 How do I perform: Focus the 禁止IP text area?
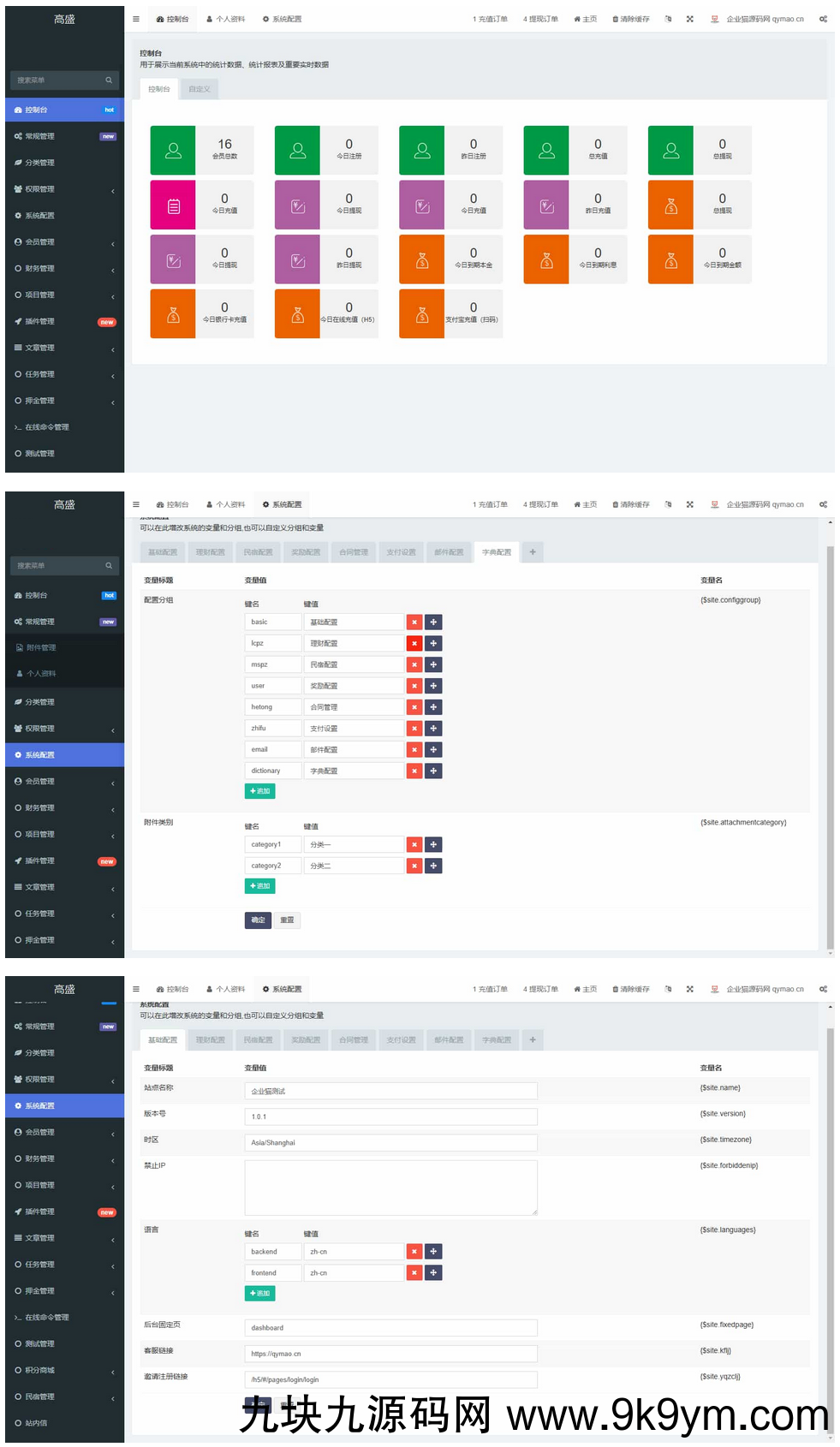[390, 1188]
